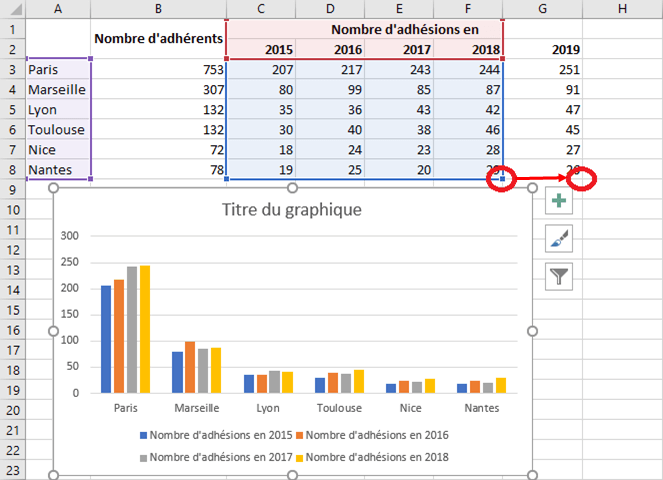The height and width of the screenshot is (480, 663).
Task: Open the Chart Filters funnel button
Action: coord(559,277)
